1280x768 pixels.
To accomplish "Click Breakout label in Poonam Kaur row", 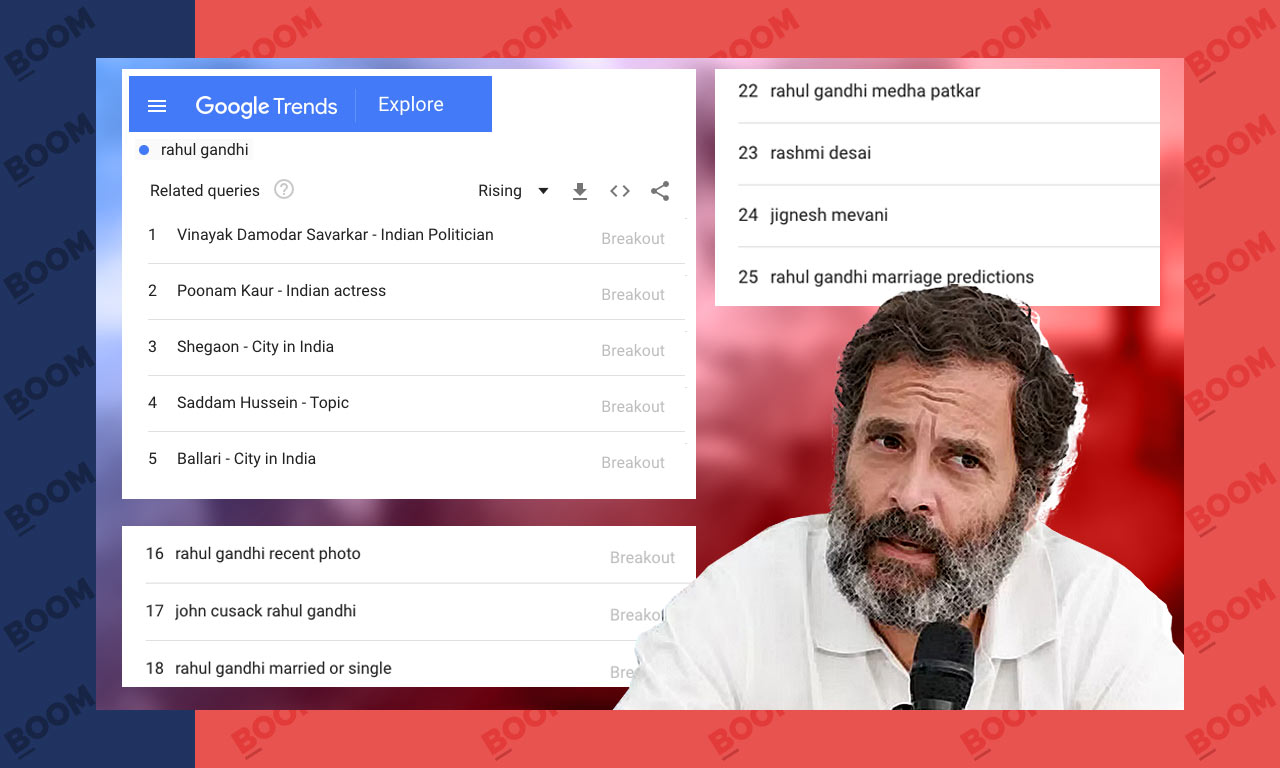I will tap(633, 295).
